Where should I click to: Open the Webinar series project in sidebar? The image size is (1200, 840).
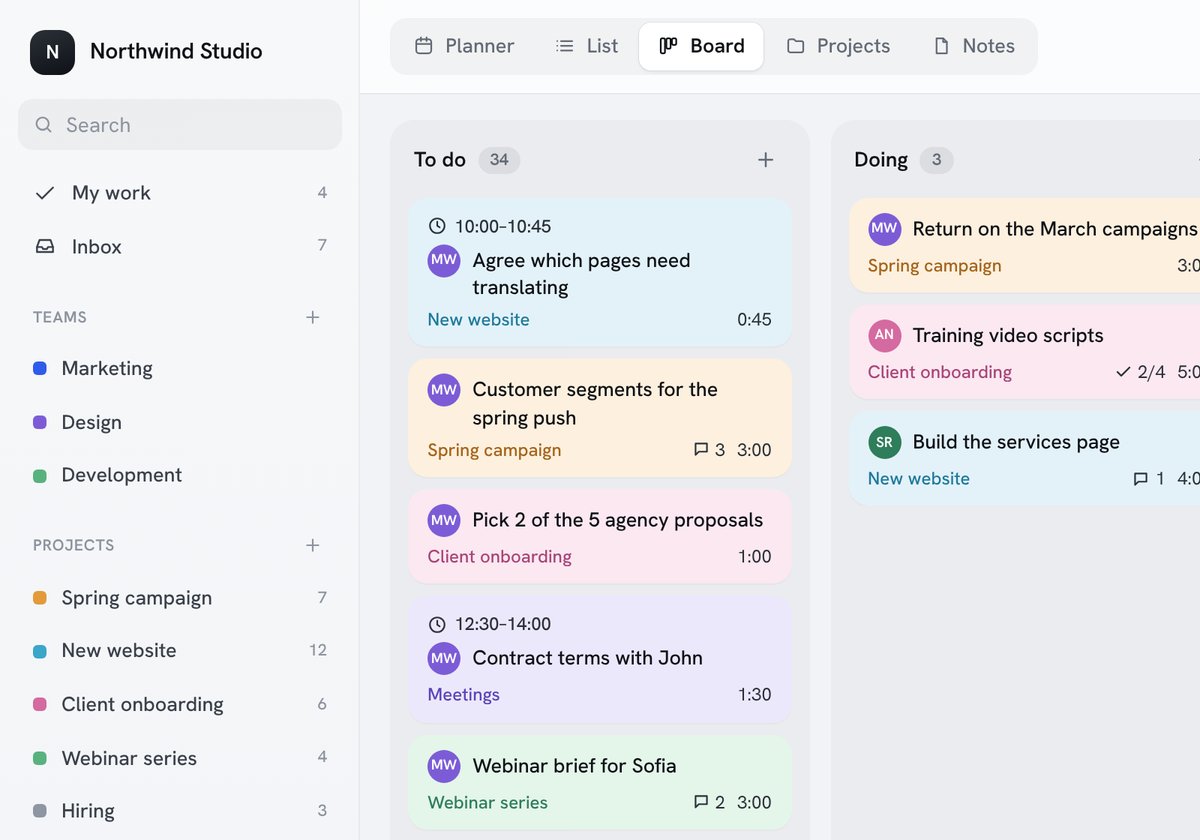[180, 758]
